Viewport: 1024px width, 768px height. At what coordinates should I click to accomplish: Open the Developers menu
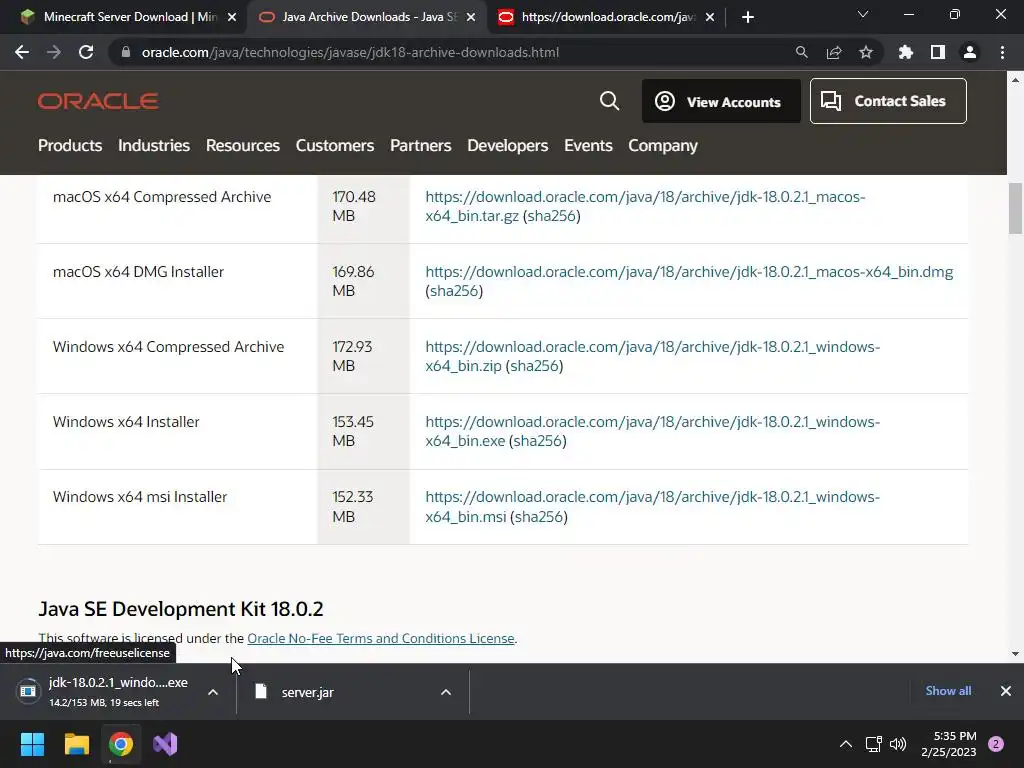pos(507,145)
